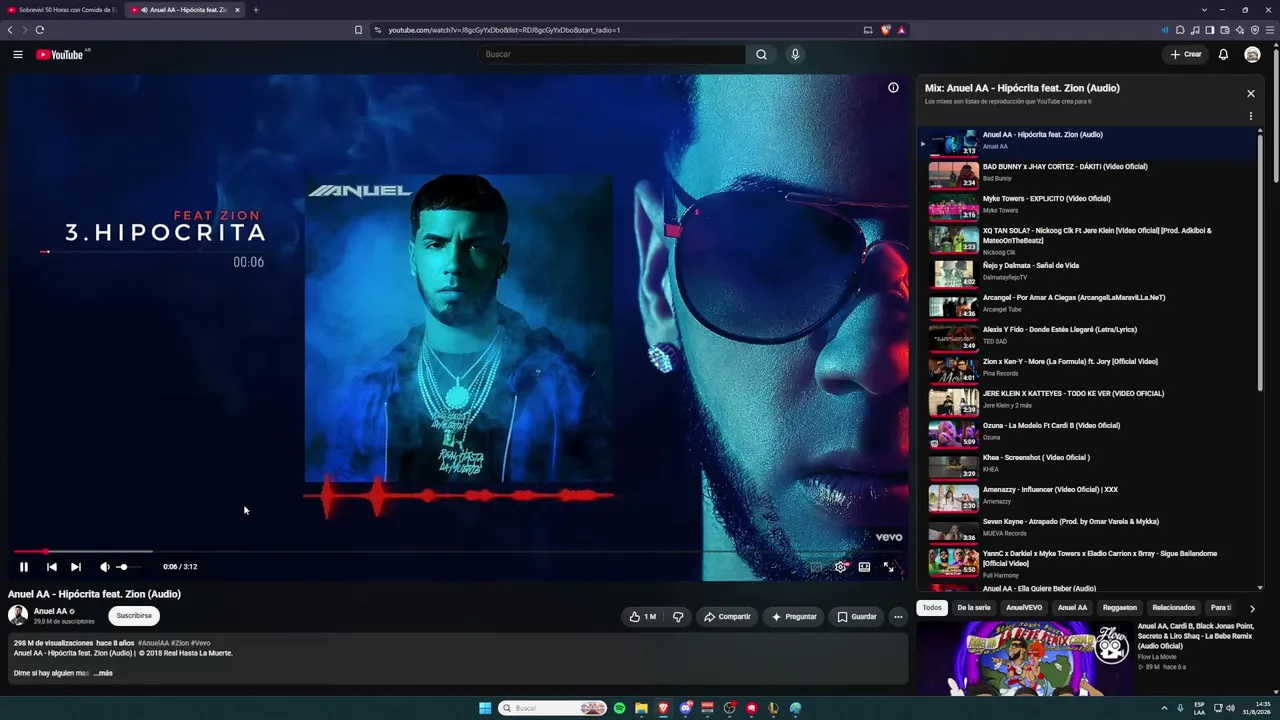Switch to theater mode
Viewport: 1280px width, 720px height.
[864, 567]
